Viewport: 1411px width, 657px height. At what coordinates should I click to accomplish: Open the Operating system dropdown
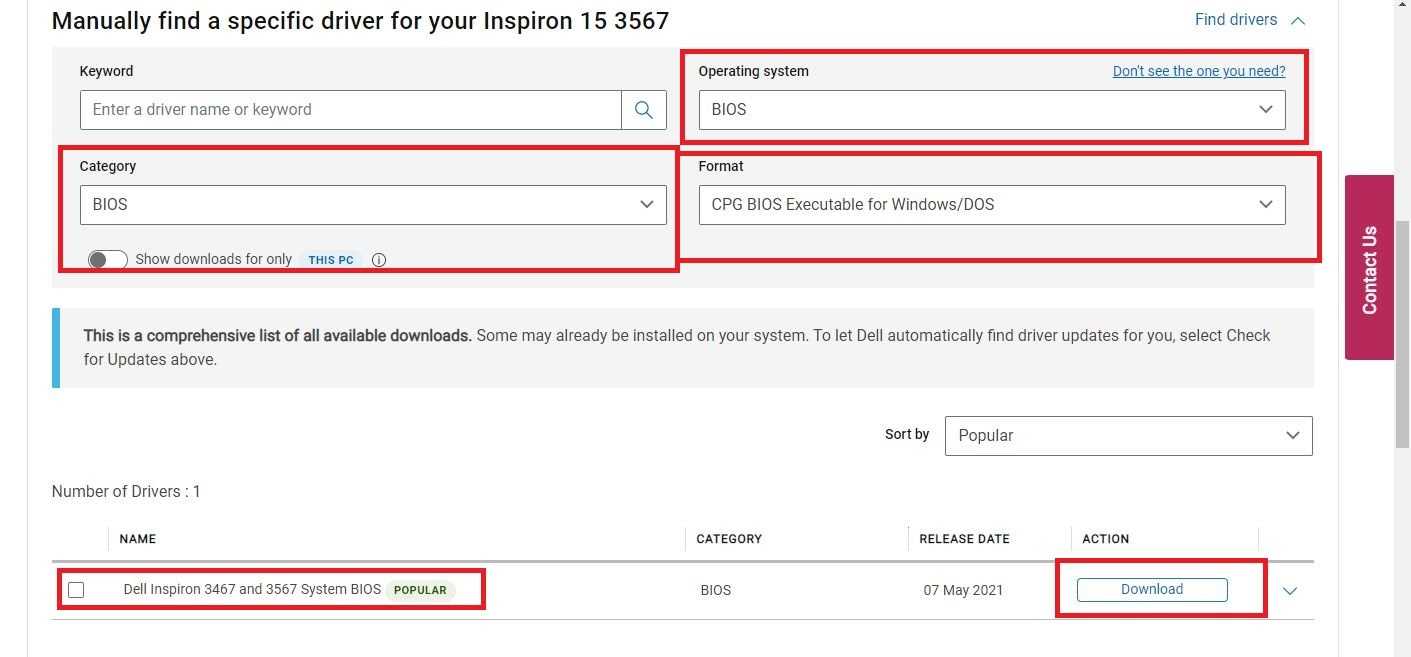(x=991, y=110)
